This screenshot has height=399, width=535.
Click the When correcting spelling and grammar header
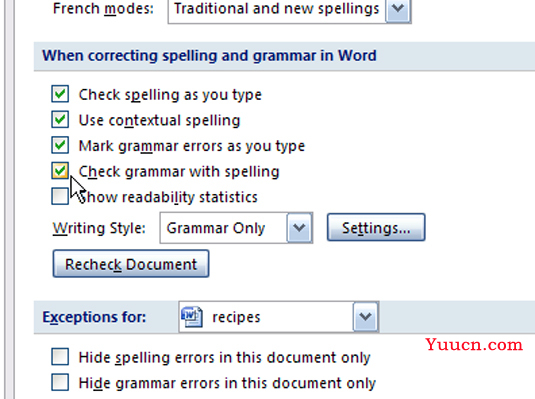coord(209,55)
